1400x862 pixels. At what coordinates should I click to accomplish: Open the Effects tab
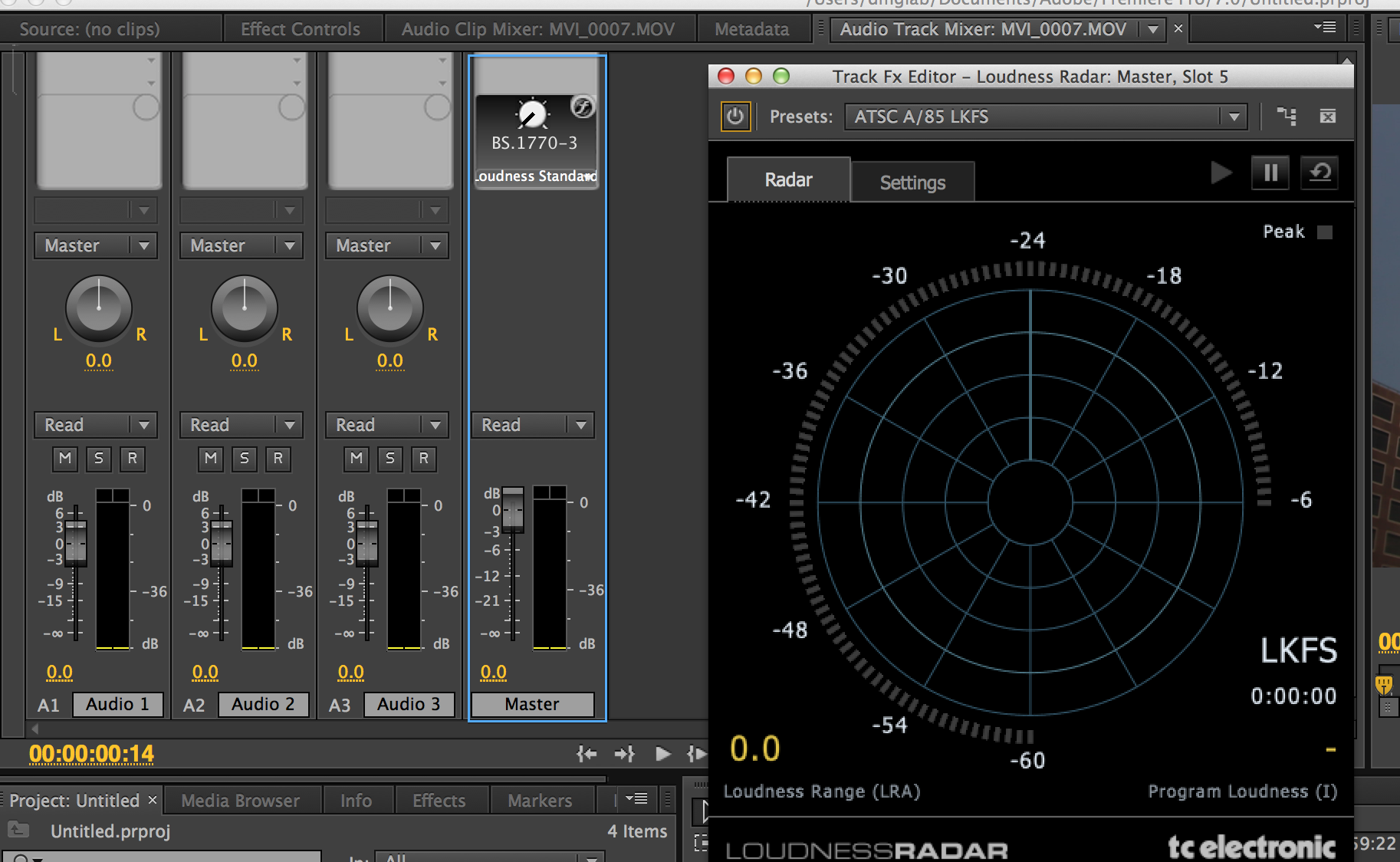point(439,801)
